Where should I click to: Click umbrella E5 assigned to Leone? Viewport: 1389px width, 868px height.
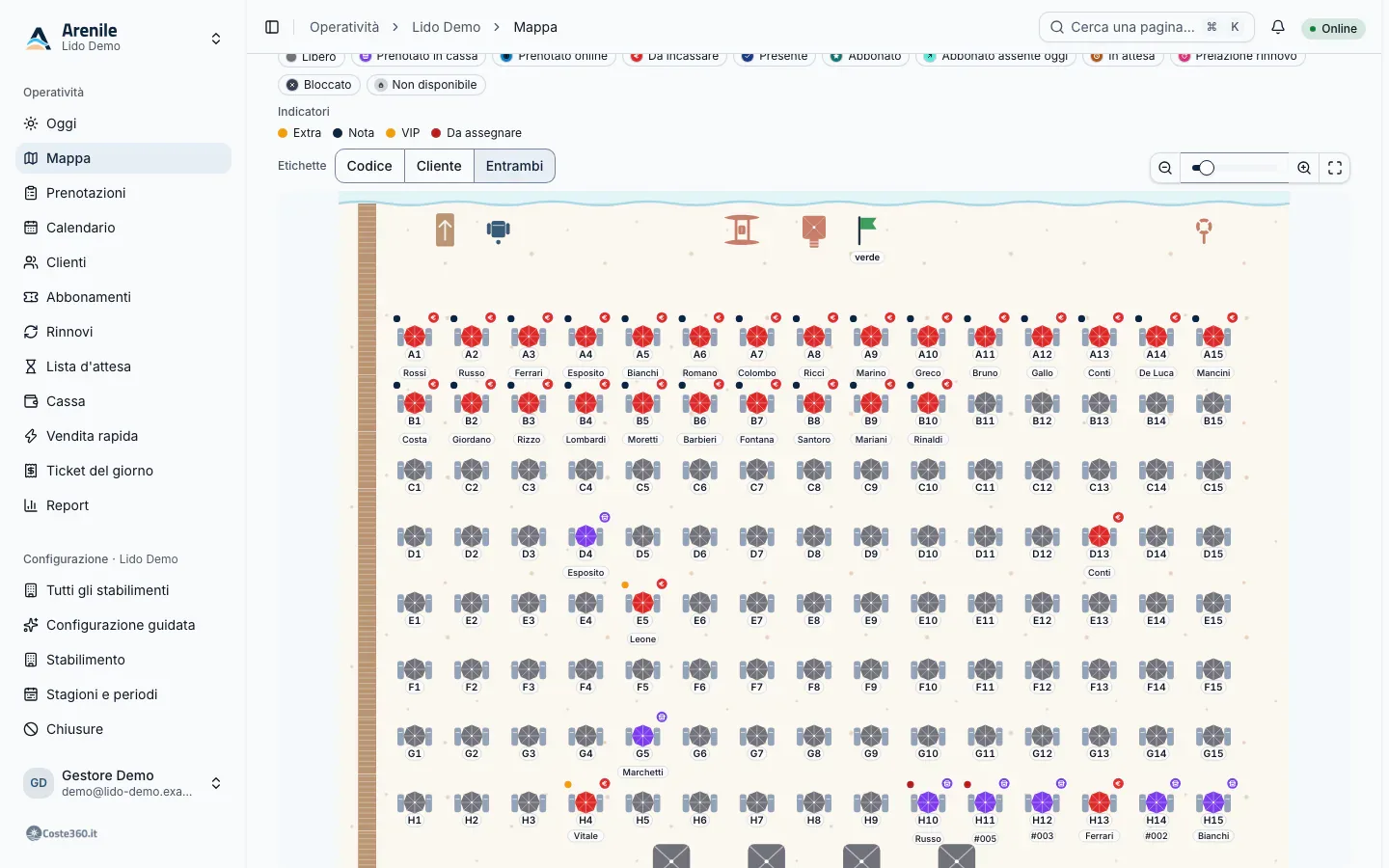[642, 603]
